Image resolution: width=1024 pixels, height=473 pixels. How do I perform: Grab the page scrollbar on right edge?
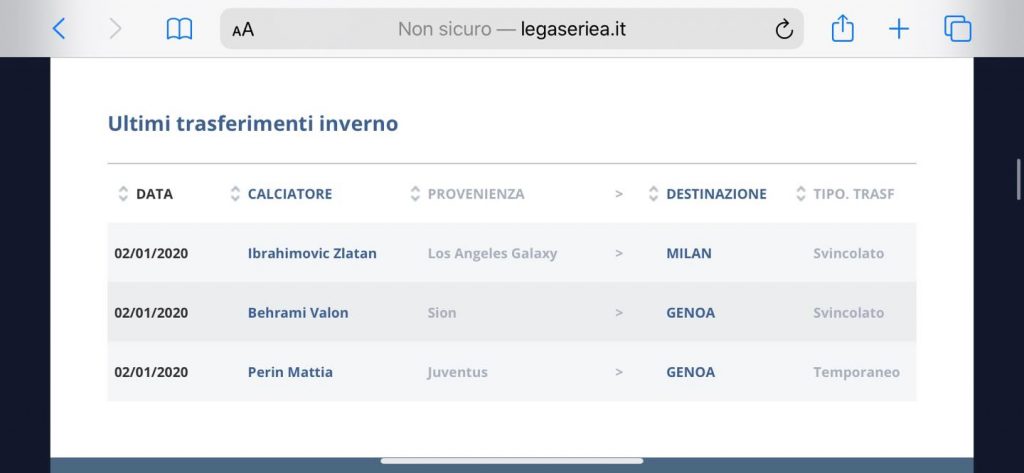pos(1019,178)
